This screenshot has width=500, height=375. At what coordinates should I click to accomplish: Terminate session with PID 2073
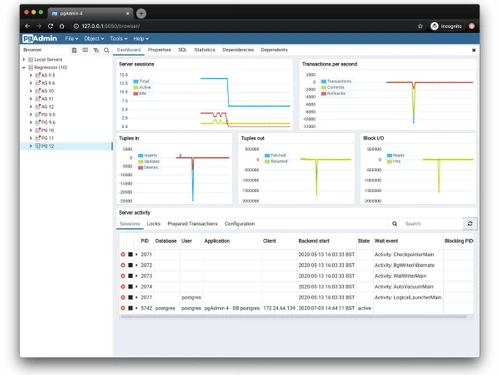coord(123,276)
